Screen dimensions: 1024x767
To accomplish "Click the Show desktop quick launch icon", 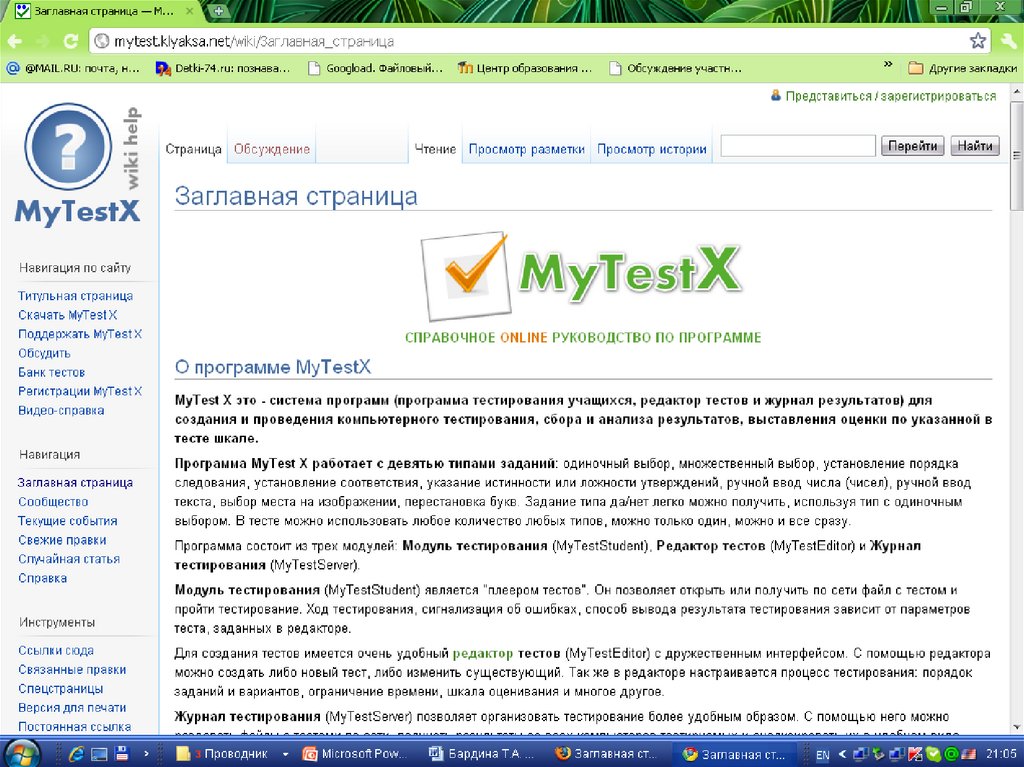I will tap(99, 754).
